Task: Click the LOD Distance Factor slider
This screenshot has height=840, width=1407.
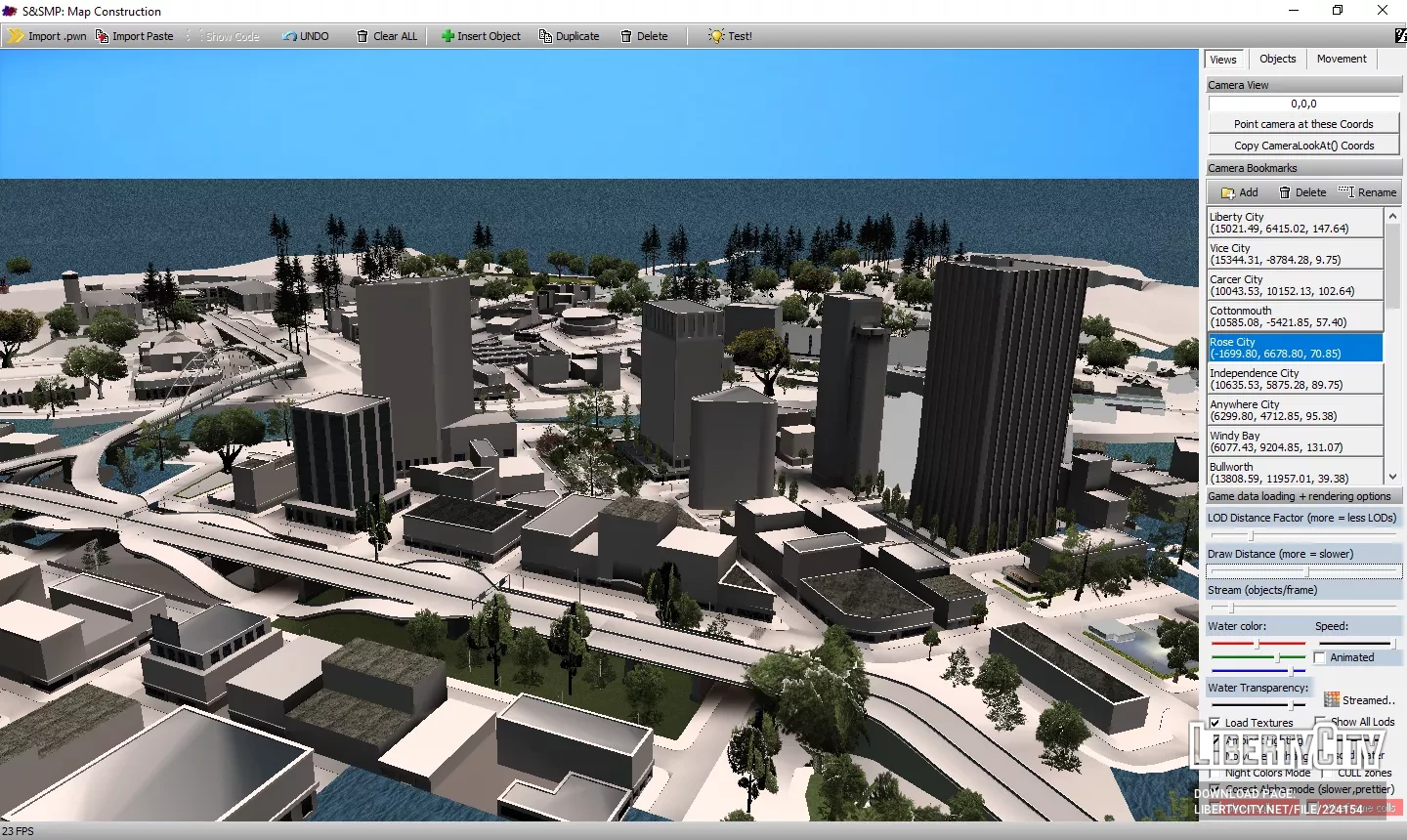Action: tap(1303, 535)
